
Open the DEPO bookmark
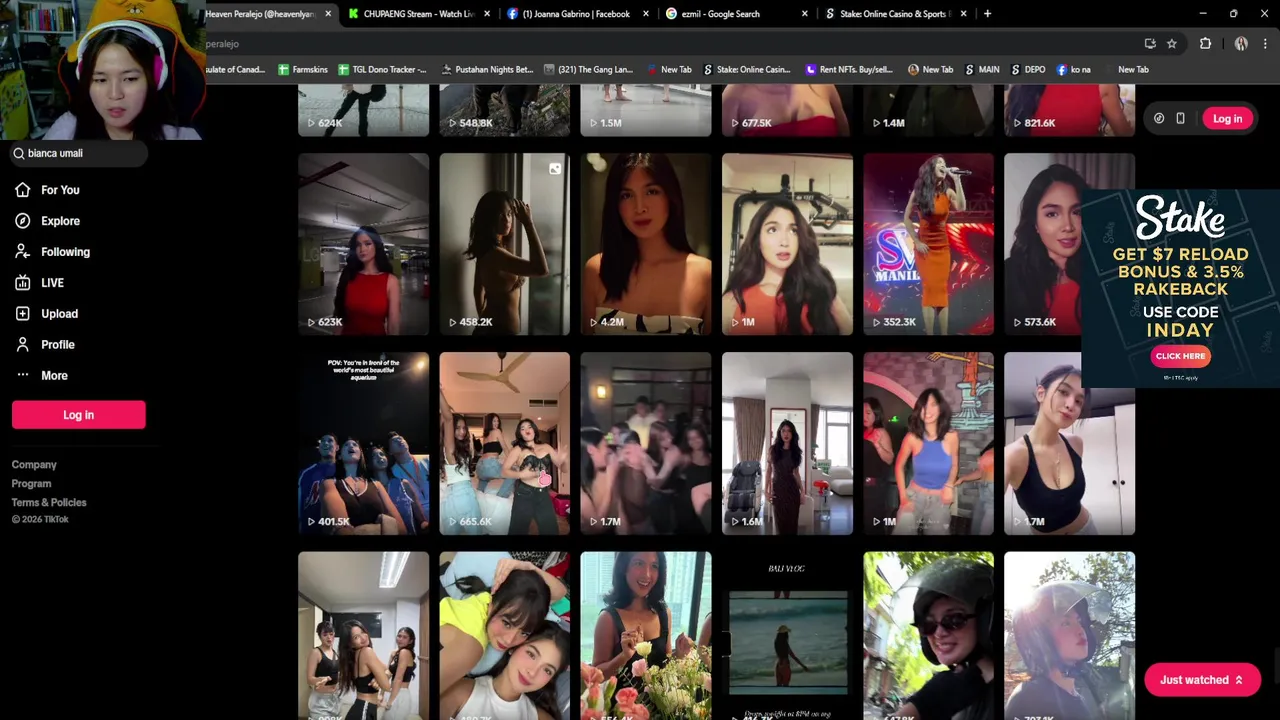click(1028, 70)
